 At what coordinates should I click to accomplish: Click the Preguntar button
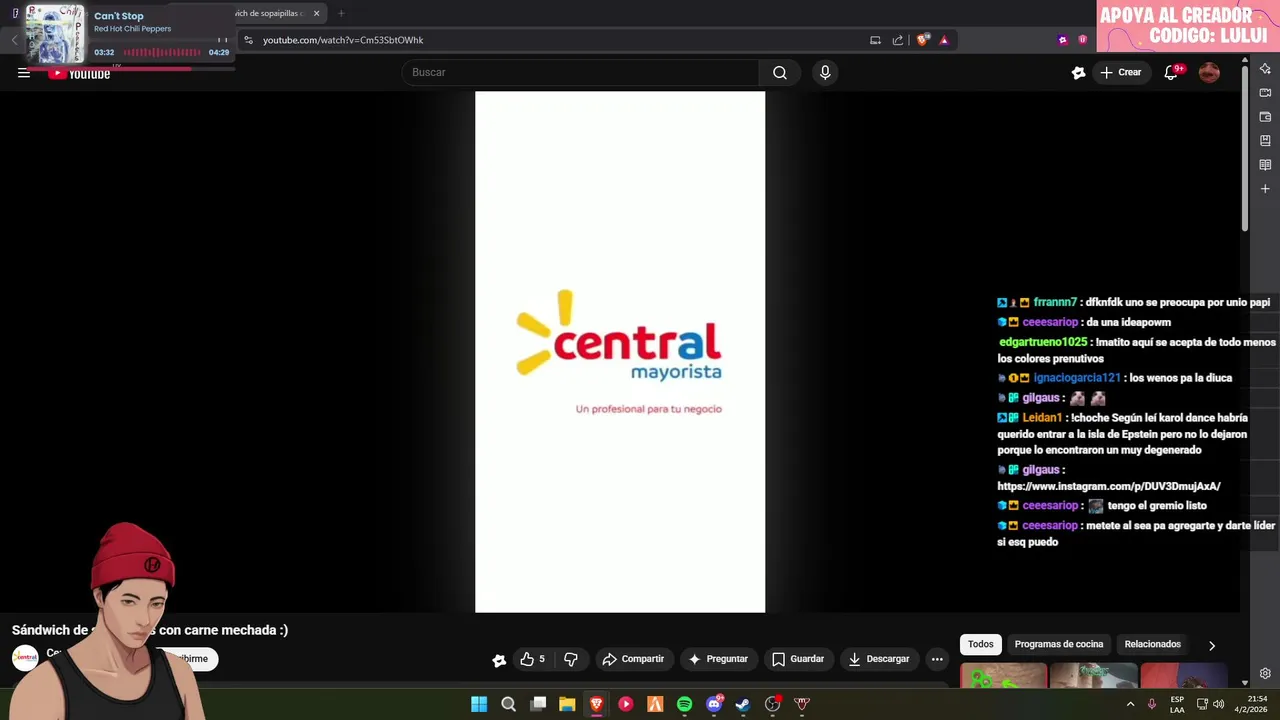point(718,659)
